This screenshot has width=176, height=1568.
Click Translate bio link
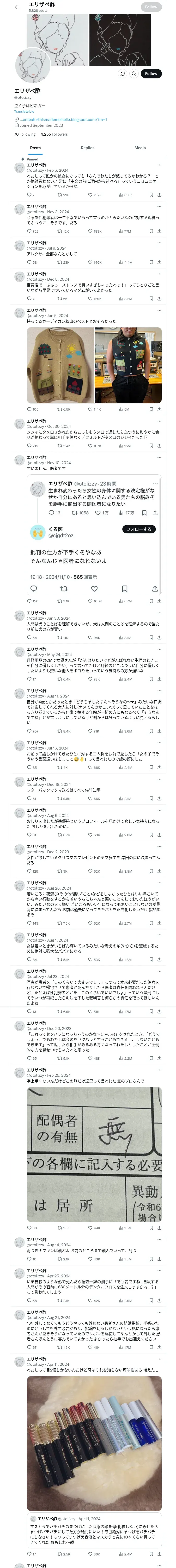pos(24,111)
